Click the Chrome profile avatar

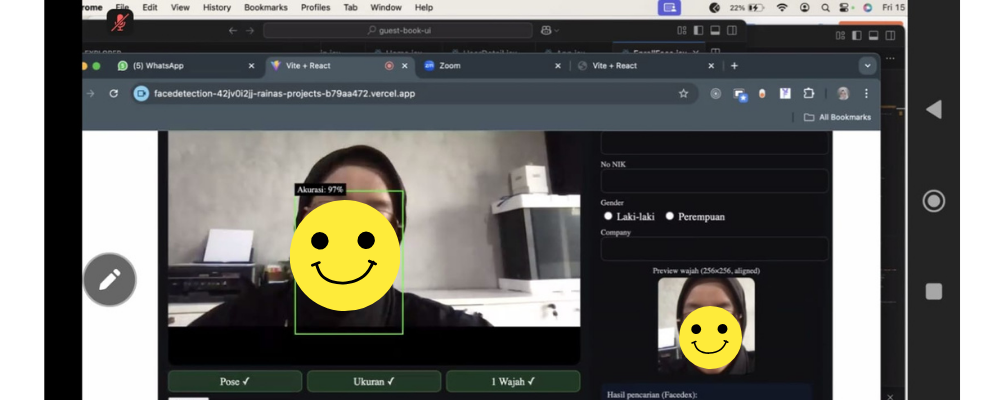(843, 93)
